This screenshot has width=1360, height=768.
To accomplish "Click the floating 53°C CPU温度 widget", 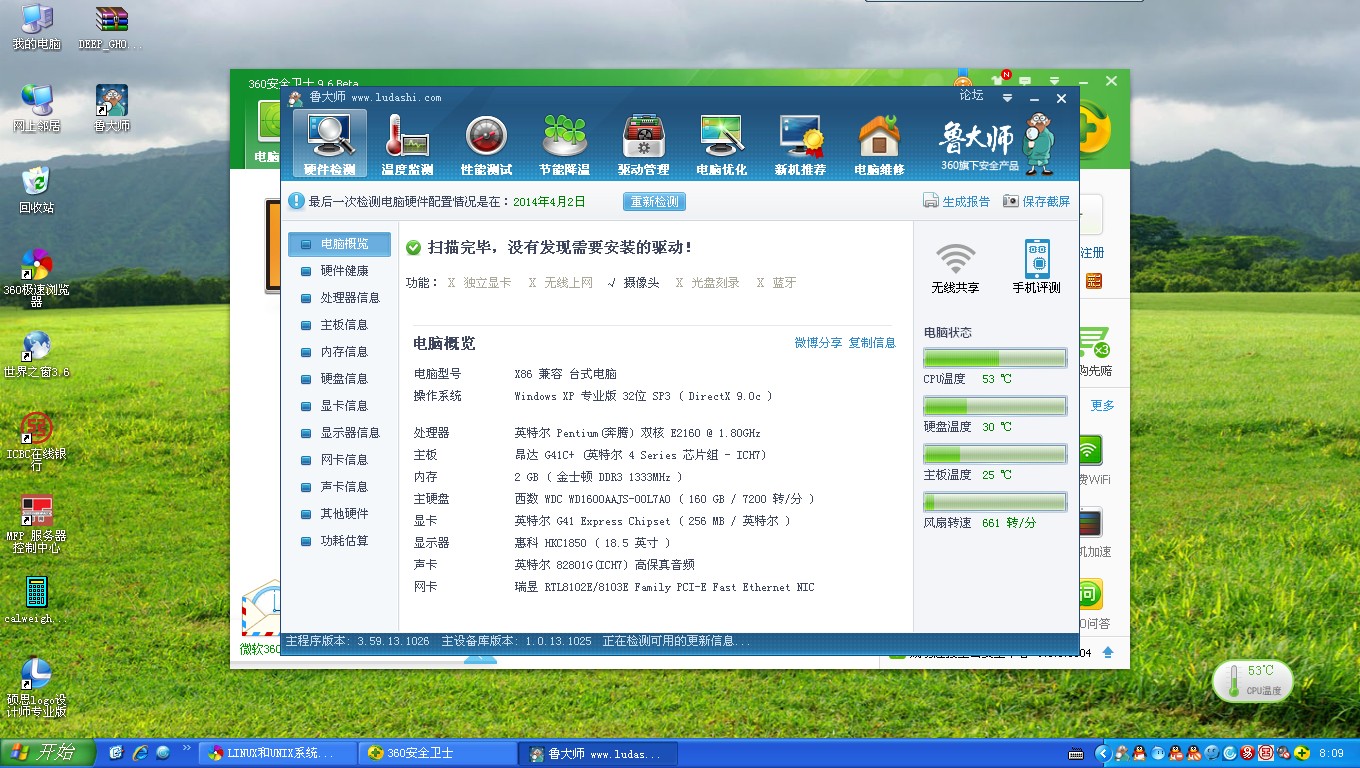I will (1252, 681).
